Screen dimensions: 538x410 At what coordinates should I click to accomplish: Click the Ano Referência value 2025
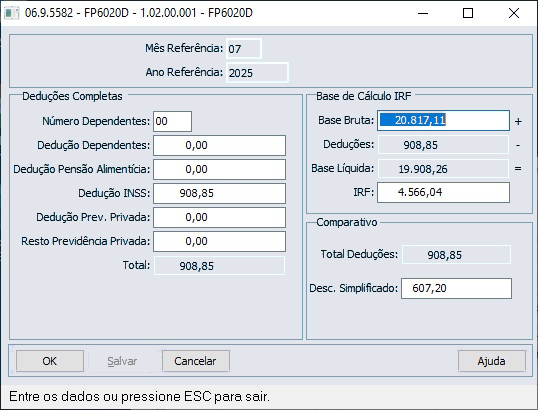click(x=257, y=73)
